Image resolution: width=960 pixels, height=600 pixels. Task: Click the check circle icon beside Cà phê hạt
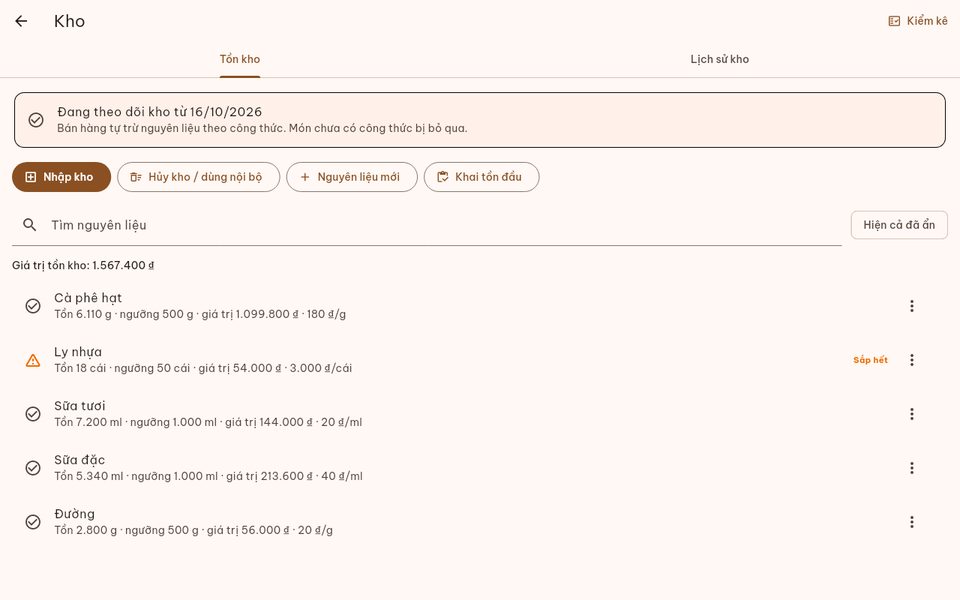click(x=33, y=306)
